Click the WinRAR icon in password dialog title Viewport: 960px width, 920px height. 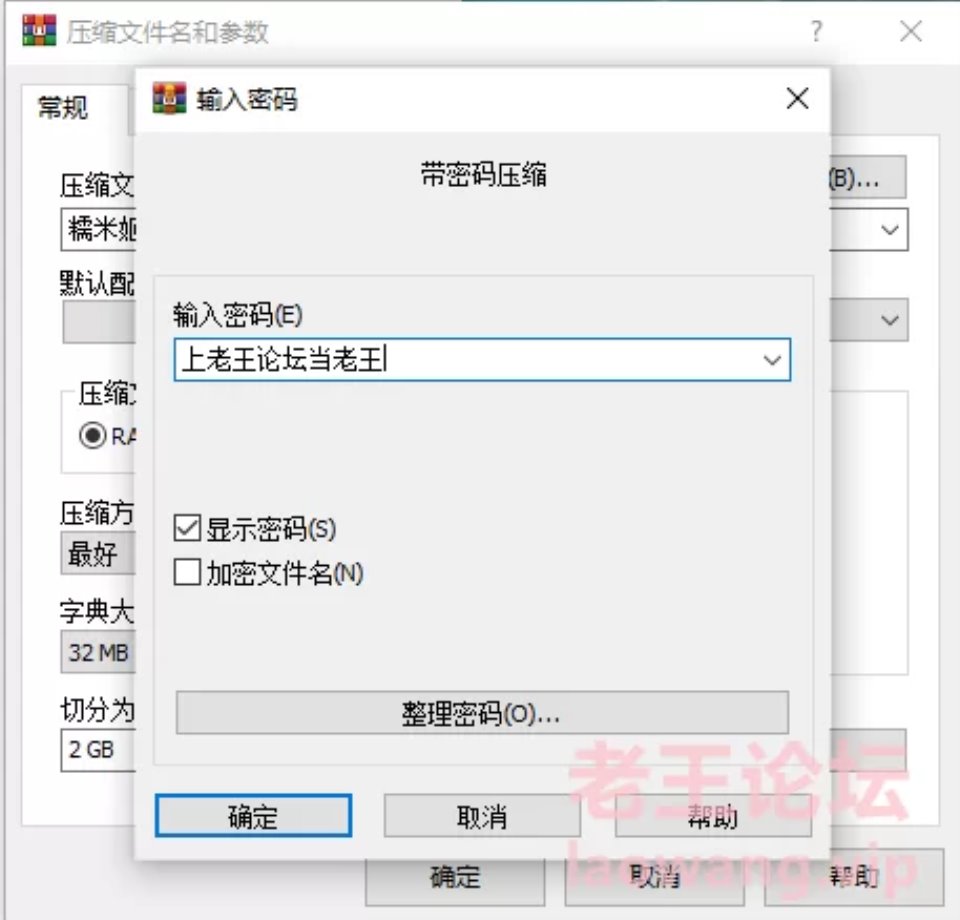169,98
